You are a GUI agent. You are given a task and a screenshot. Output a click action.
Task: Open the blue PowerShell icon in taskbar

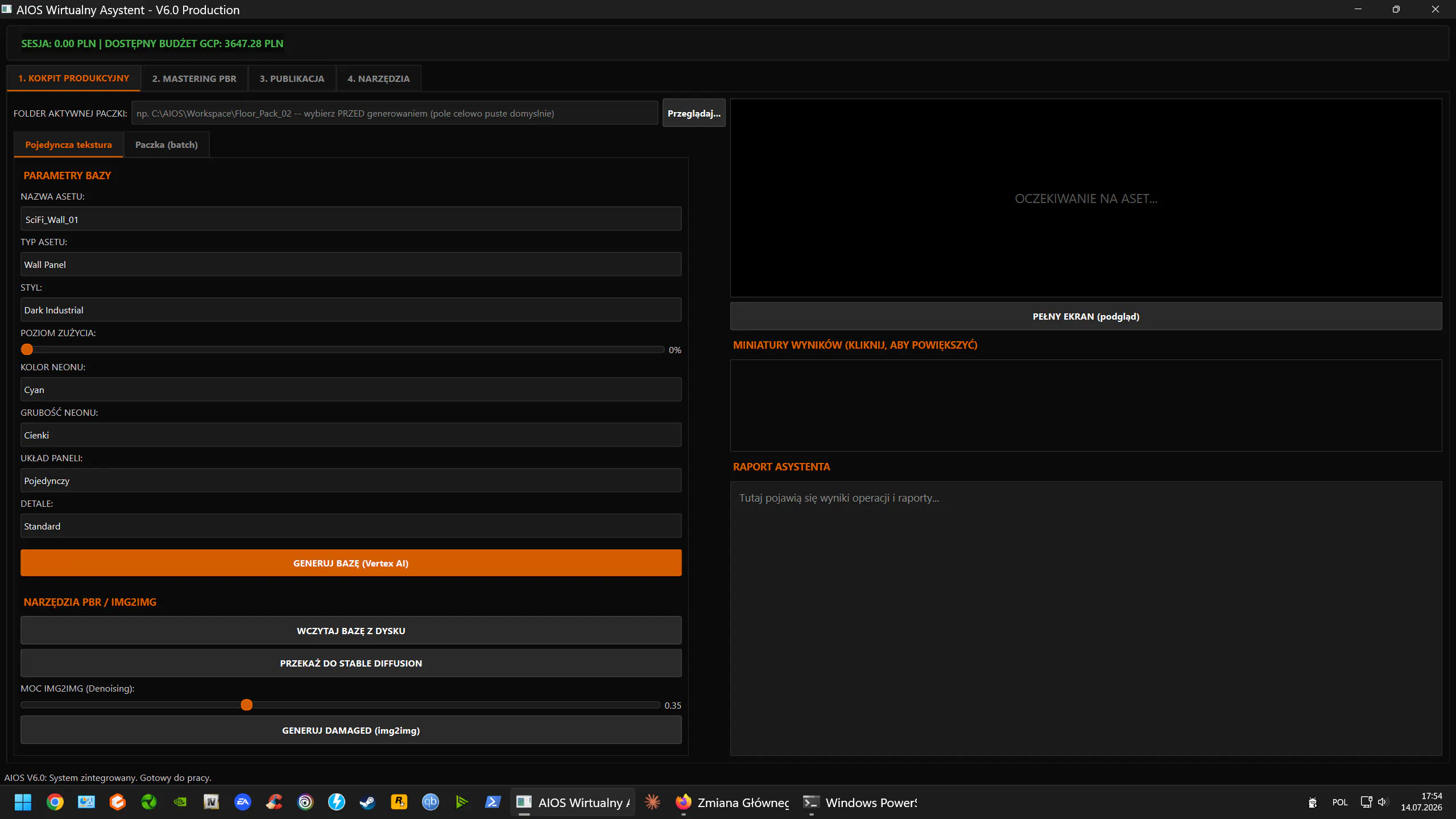click(493, 802)
